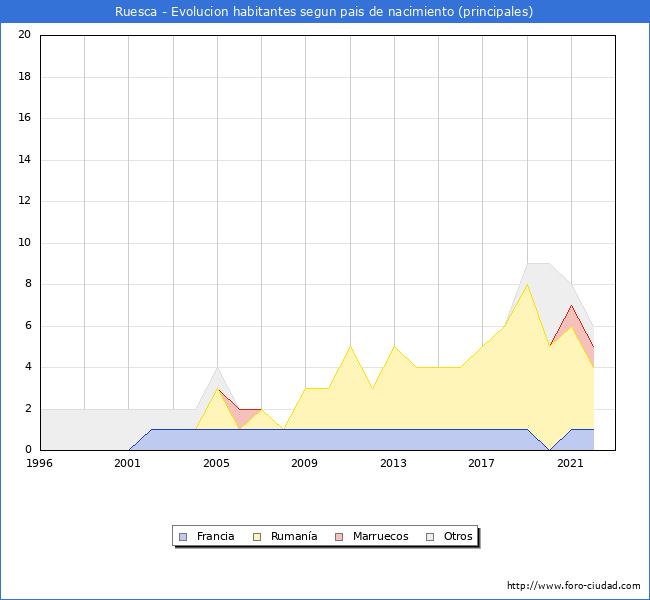Click the blue Francia legend swatch
Viewport: 650px width, 600px height.
[x=183, y=537]
